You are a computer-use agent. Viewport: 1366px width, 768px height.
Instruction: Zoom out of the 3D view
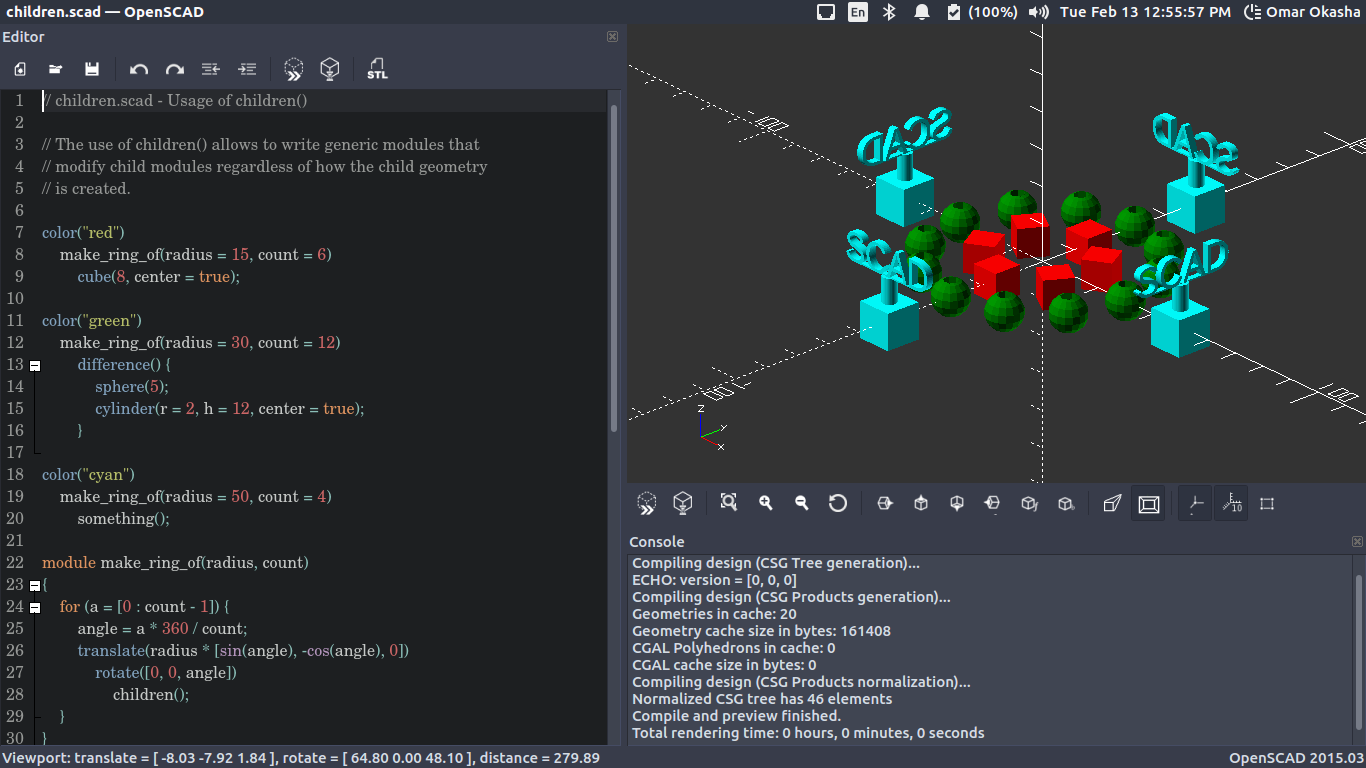802,503
